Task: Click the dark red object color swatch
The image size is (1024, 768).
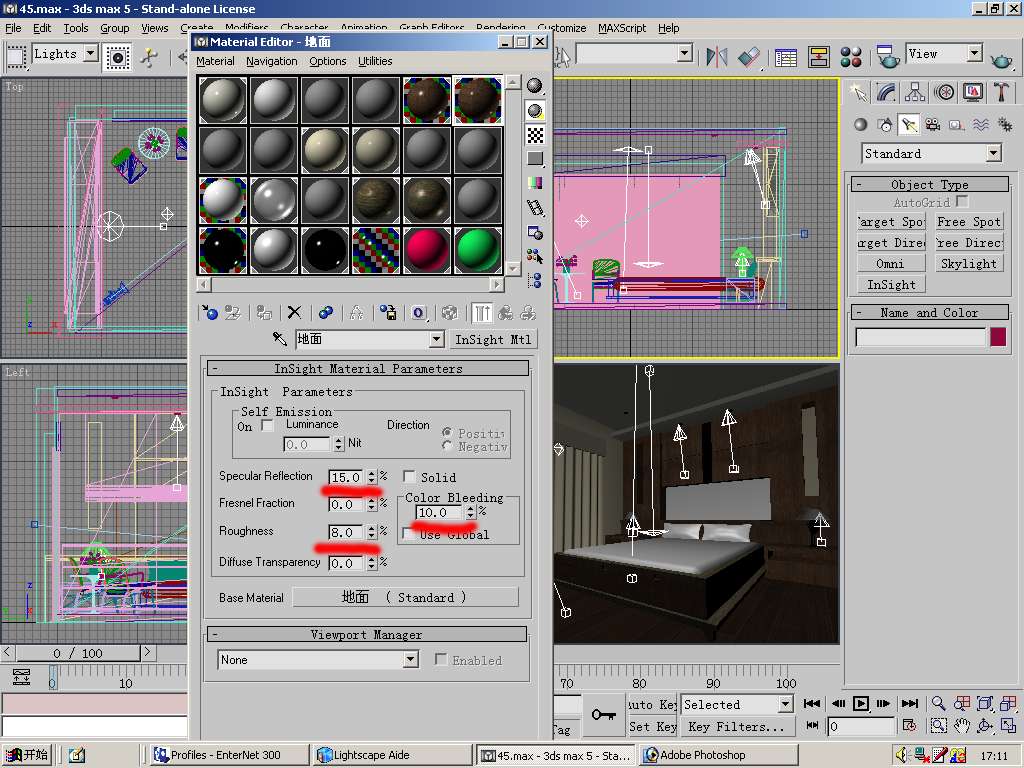Action: pyautogui.click(x=997, y=337)
